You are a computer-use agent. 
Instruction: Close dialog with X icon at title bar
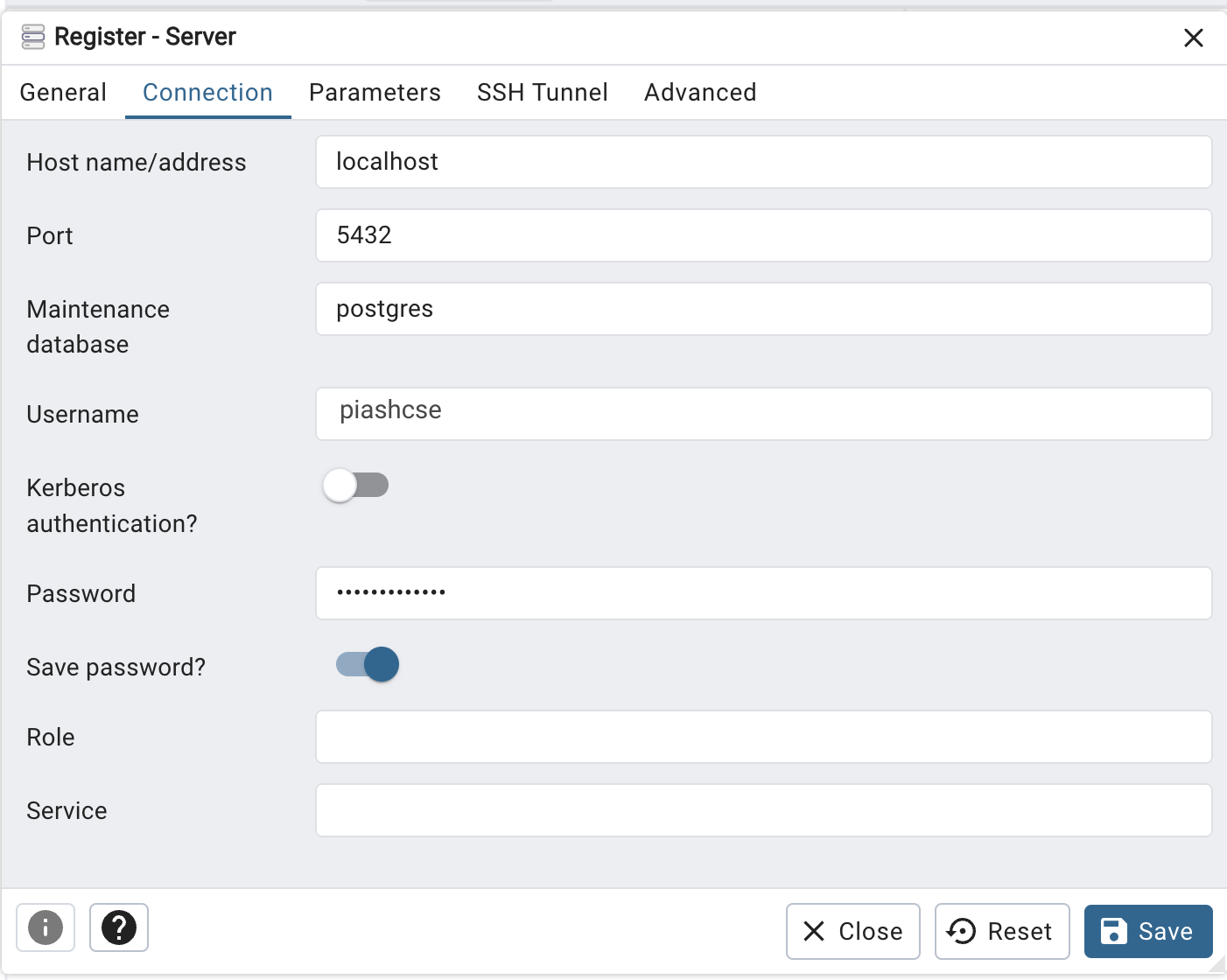[1193, 38]
